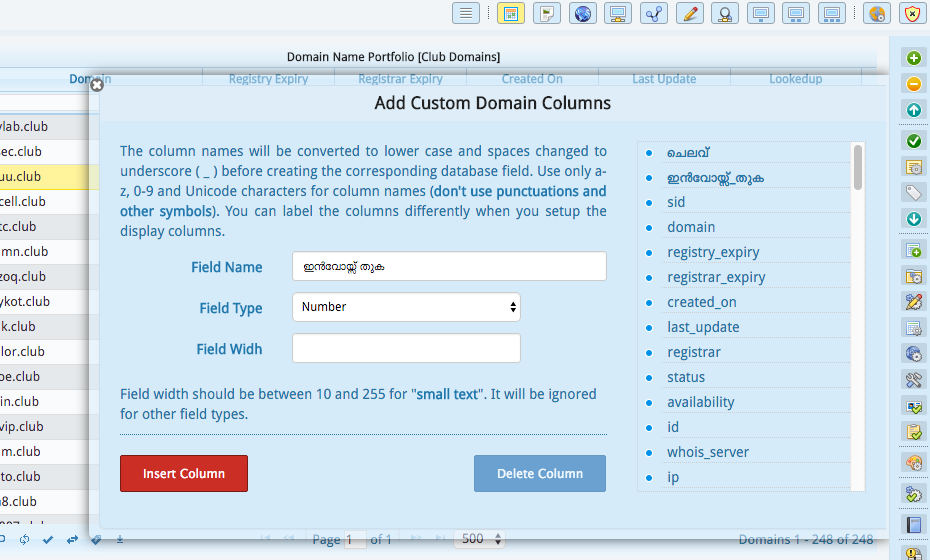Click the gray tag icon in sidebar

coord(913,193)
